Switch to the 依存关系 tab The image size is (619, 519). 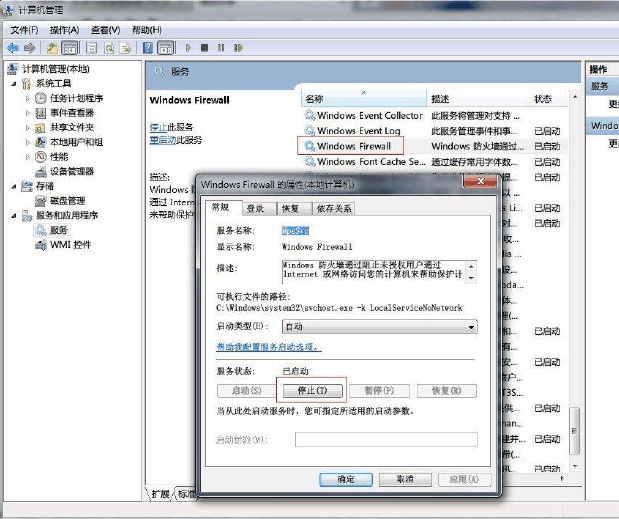[x=332, y=209]
